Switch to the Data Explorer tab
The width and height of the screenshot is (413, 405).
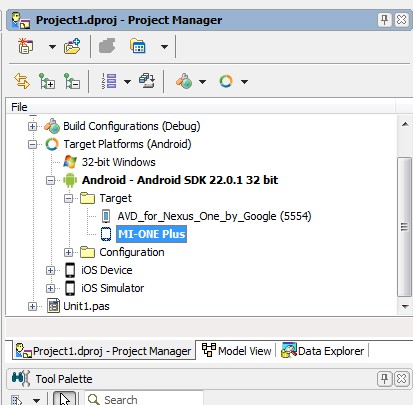[323, 351]
